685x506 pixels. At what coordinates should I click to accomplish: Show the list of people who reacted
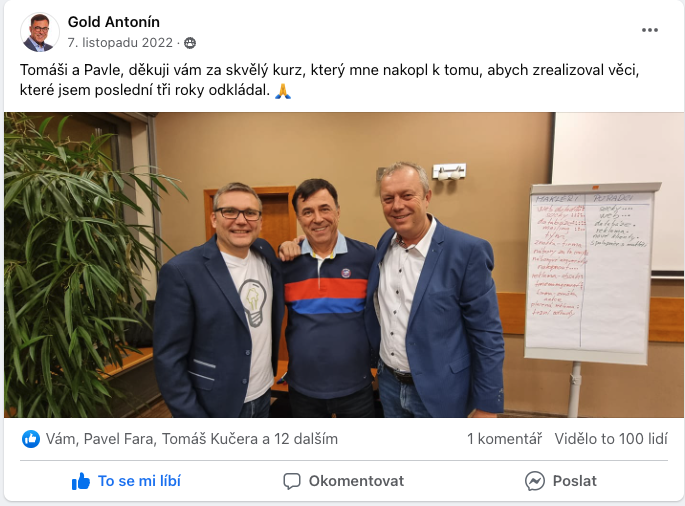[x=192, y=439]
